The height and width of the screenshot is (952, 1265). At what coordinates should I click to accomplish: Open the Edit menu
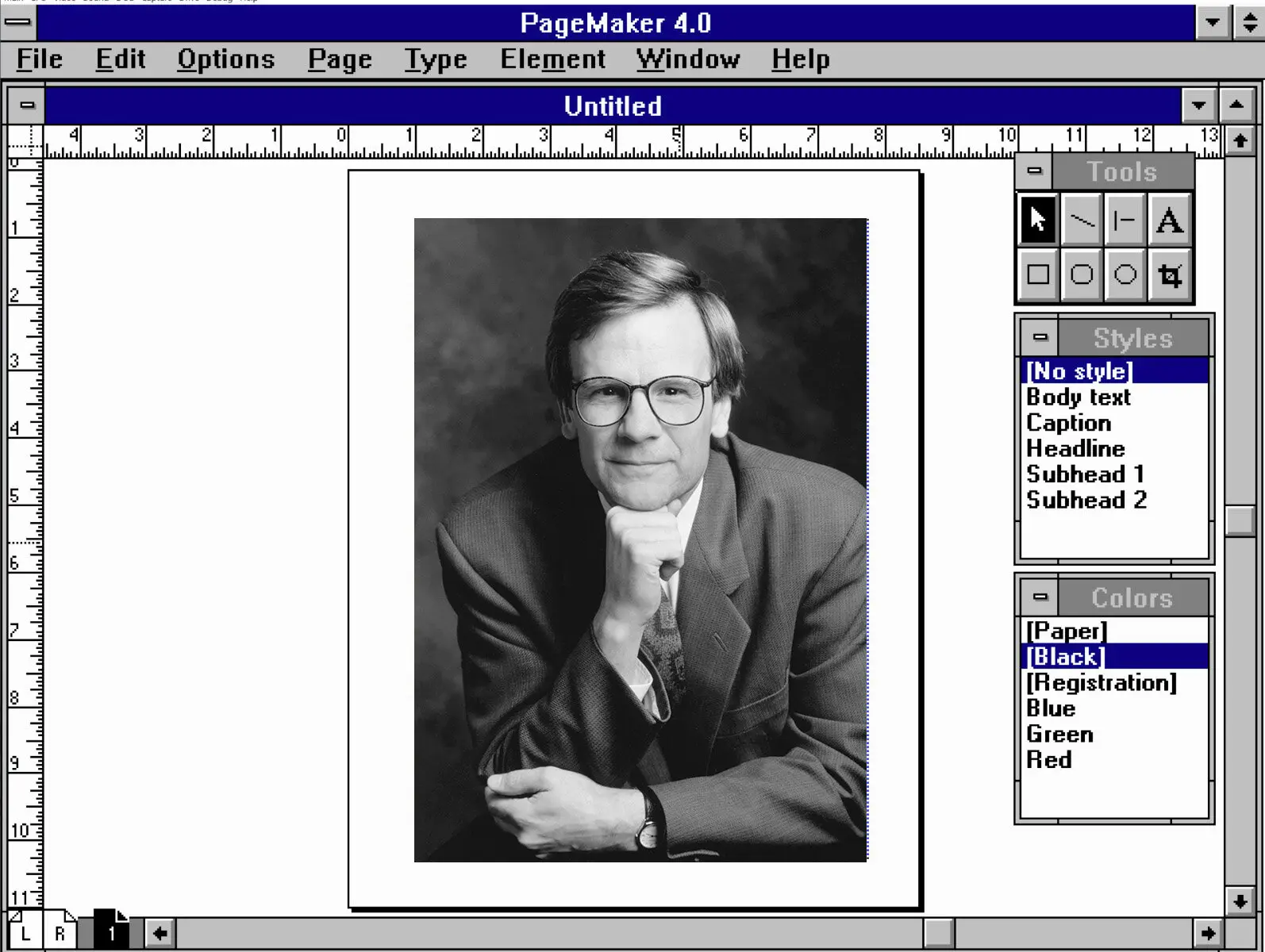click(121, 59)
